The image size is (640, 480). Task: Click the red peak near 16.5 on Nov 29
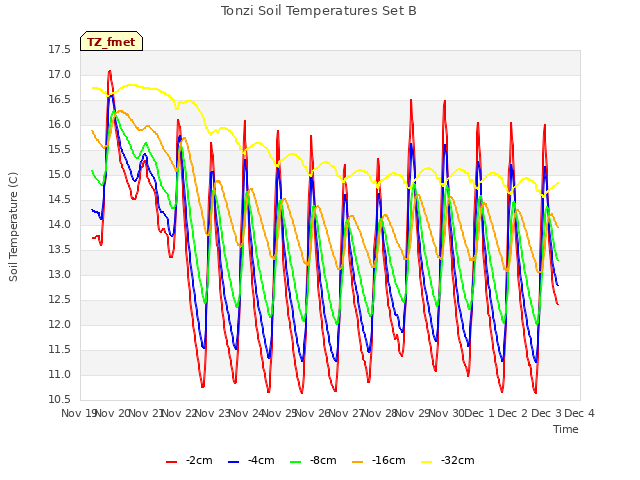tap(411, 100)
